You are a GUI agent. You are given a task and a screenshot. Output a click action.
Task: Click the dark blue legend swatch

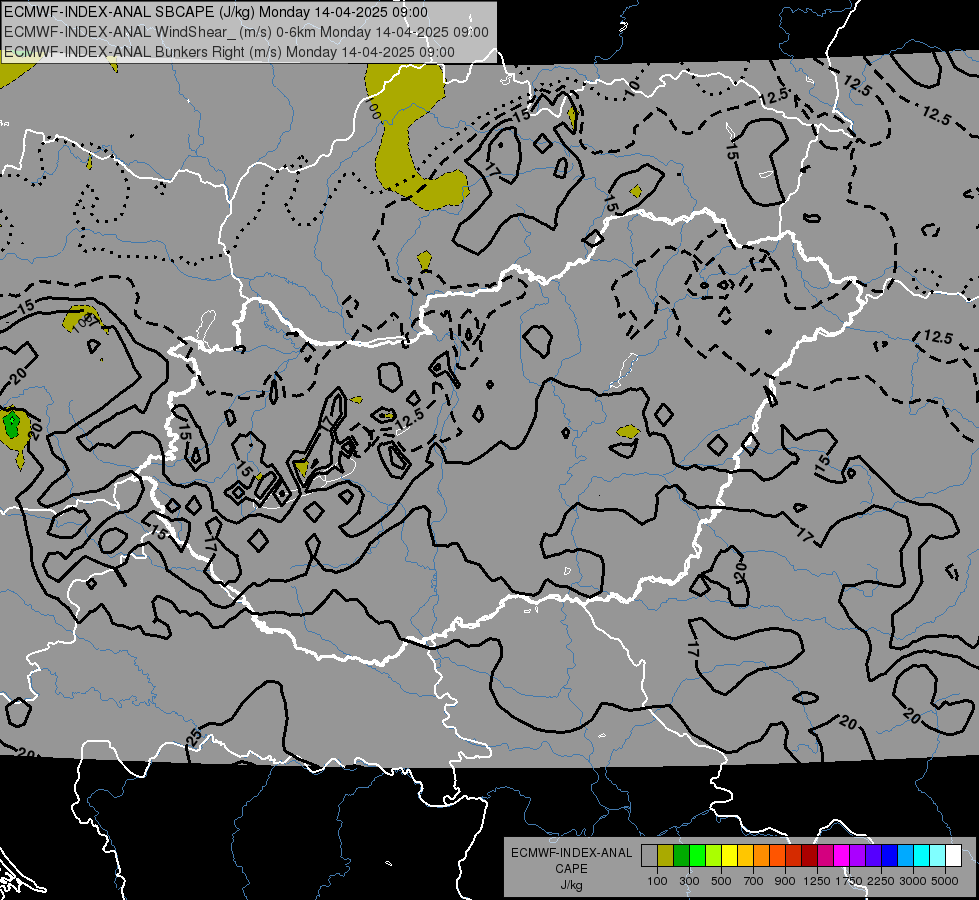(890, 855)
